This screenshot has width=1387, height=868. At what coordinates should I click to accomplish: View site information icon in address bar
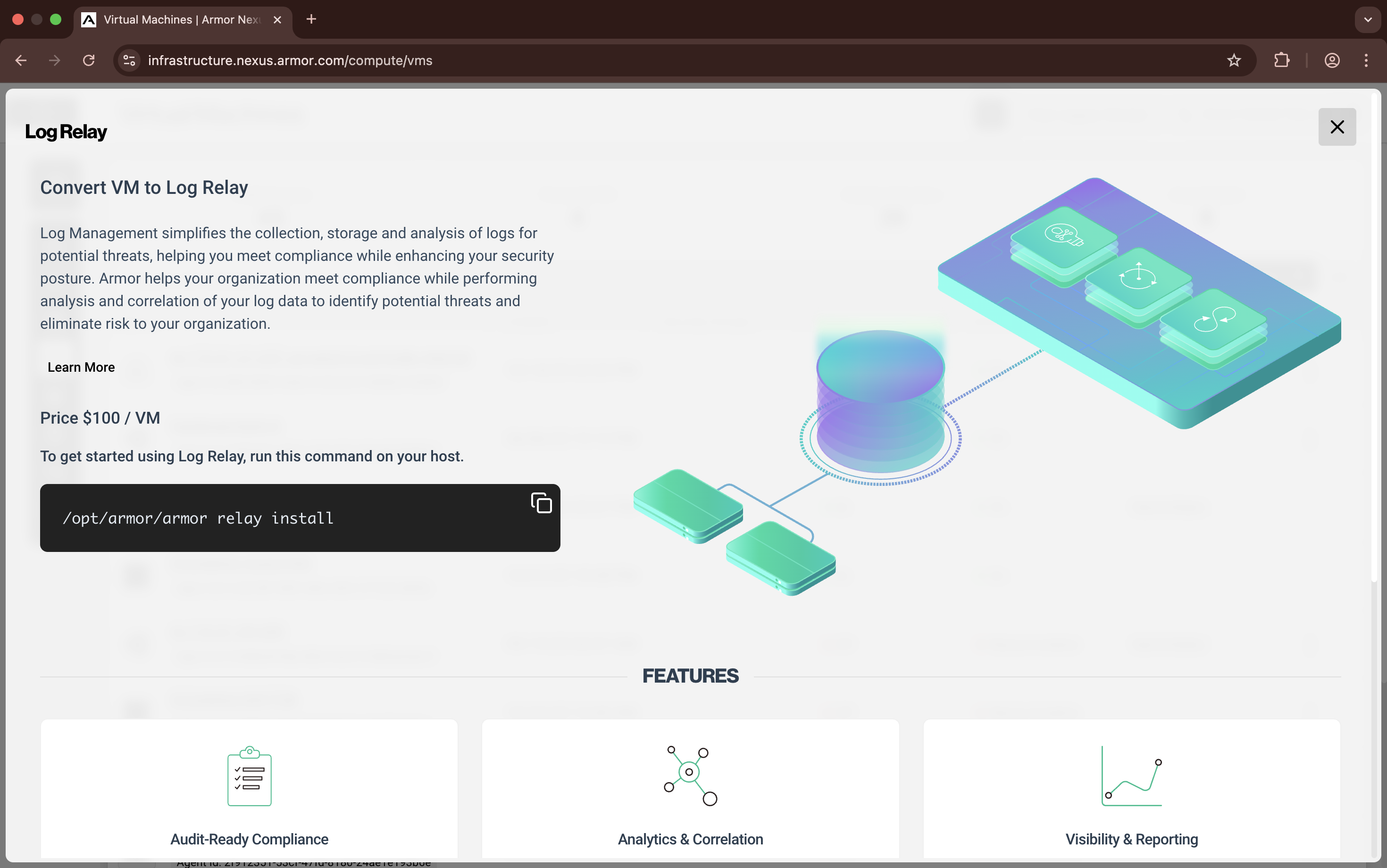pos(129,60)
